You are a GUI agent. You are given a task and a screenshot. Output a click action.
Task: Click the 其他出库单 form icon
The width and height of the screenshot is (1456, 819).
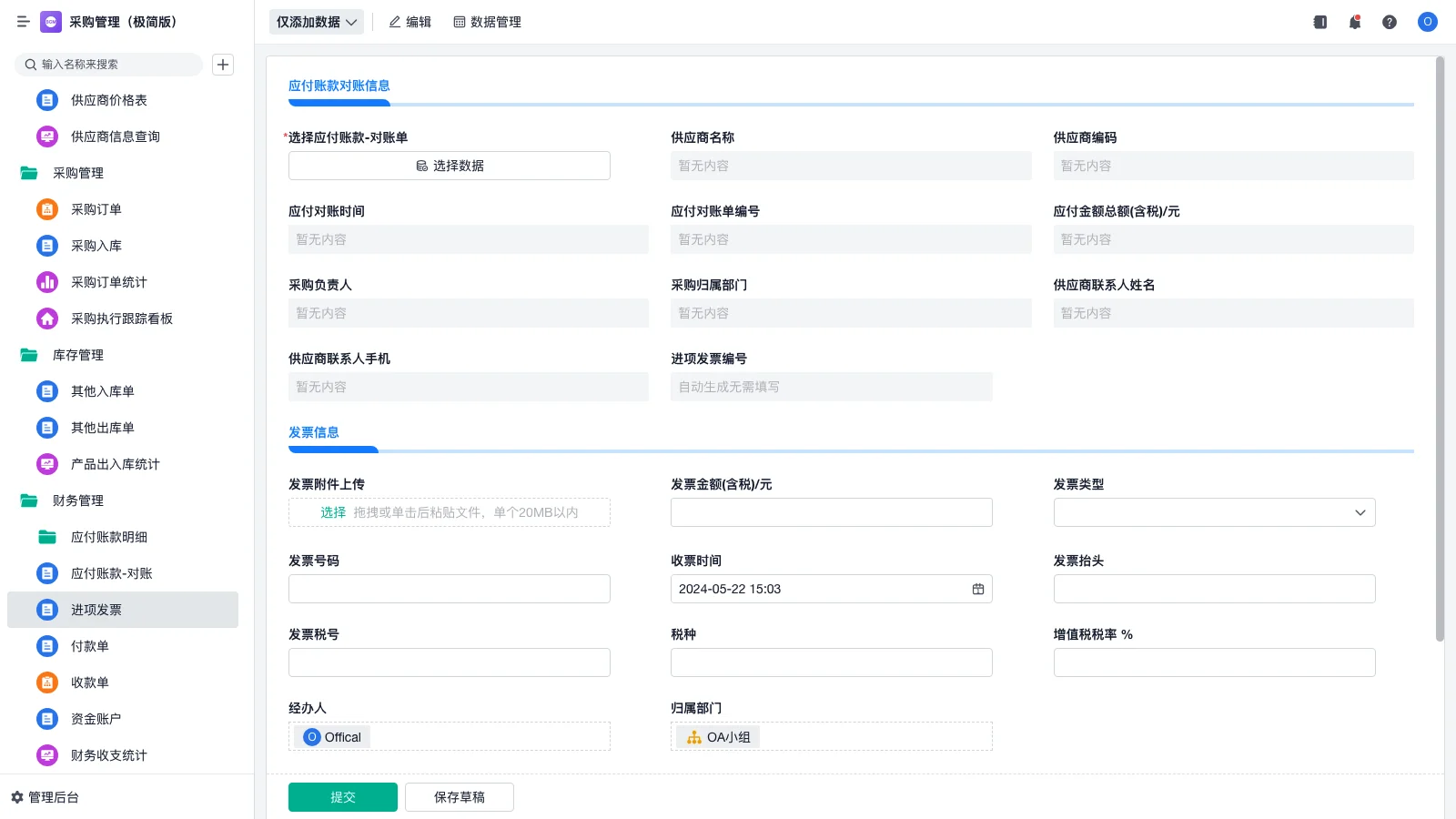point(47,428)
